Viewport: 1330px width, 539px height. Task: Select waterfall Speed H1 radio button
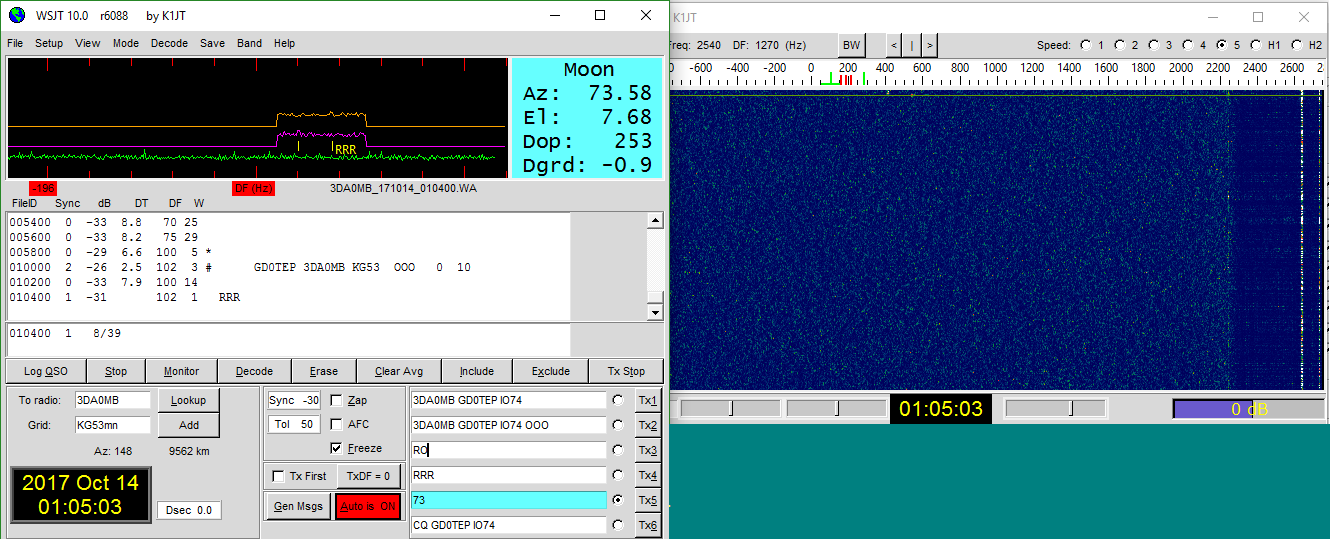tap(1258, 45)
